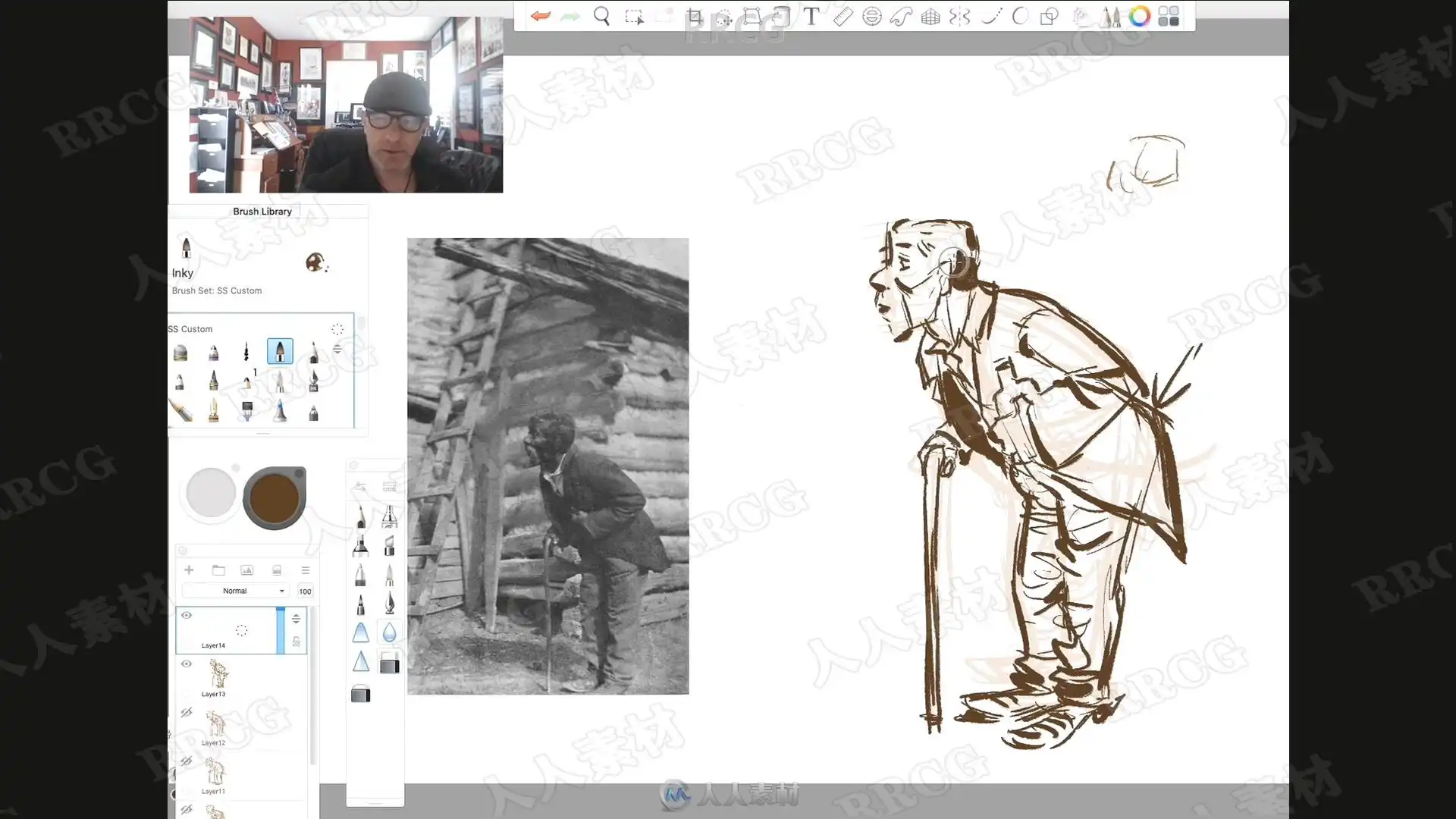
Task: Hide Layer14 using its eye icon
Action: 187,615
